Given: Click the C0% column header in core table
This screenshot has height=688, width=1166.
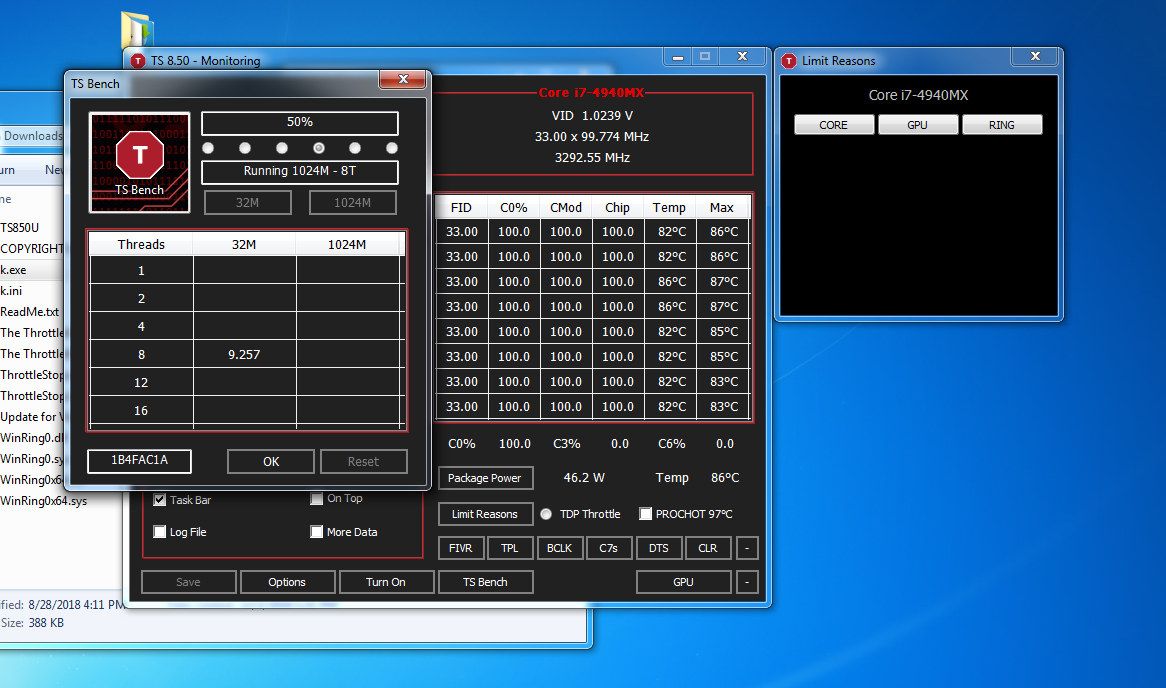Looking at the screenshot, I should coord(514,208).
